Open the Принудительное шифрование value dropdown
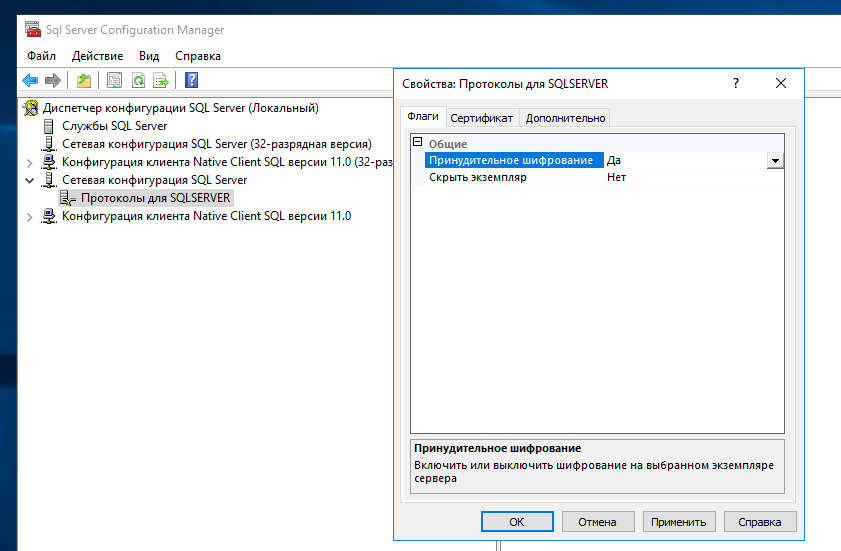Image resolution: width=841 pixels, height=551 pixels. (775, 160)
